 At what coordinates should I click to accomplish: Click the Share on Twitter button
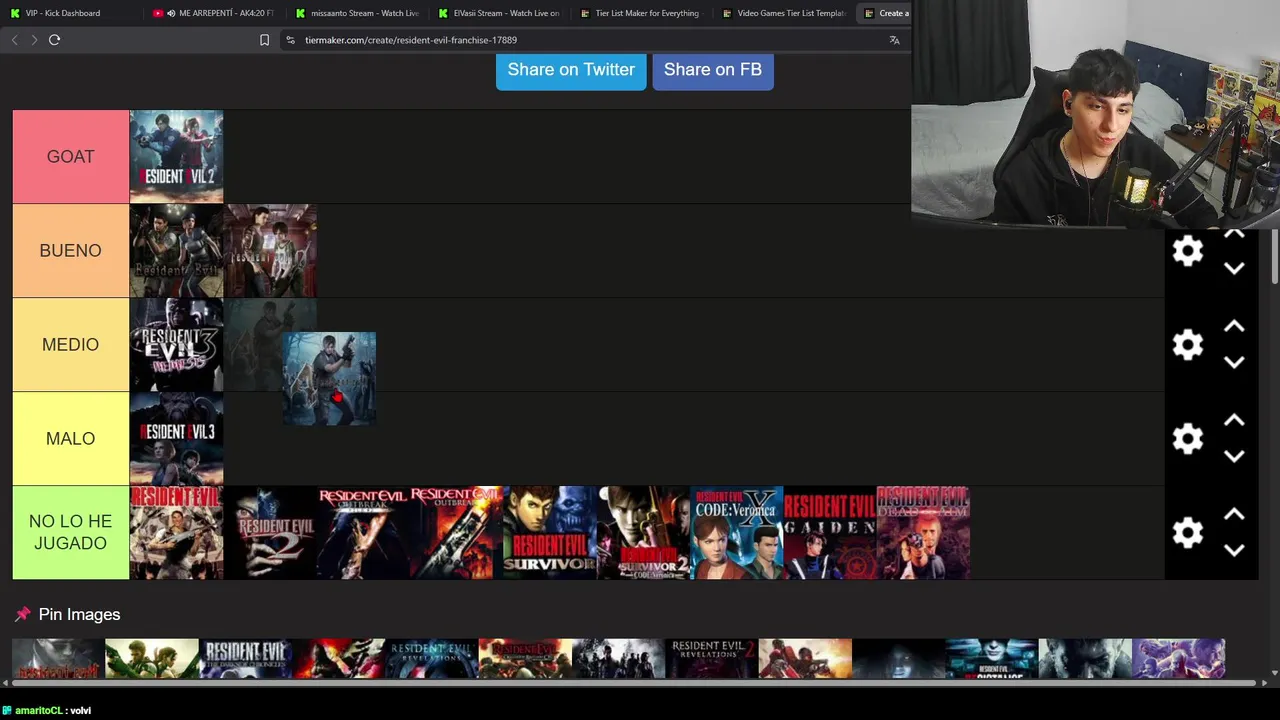(x=571, y=70)
